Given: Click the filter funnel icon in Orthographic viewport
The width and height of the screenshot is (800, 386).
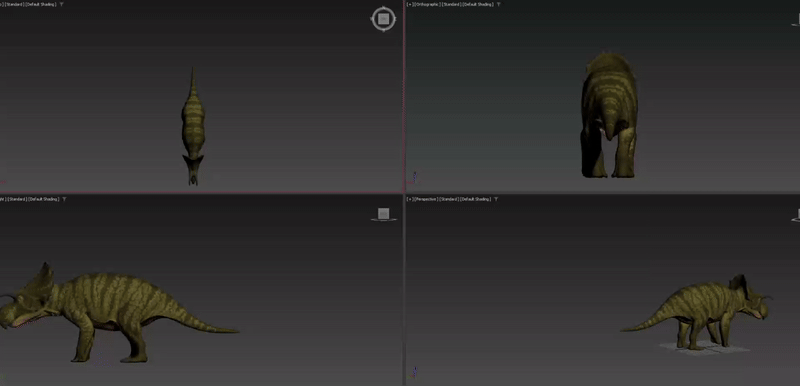Looking at the screenshot, I should tap(498, 4).
